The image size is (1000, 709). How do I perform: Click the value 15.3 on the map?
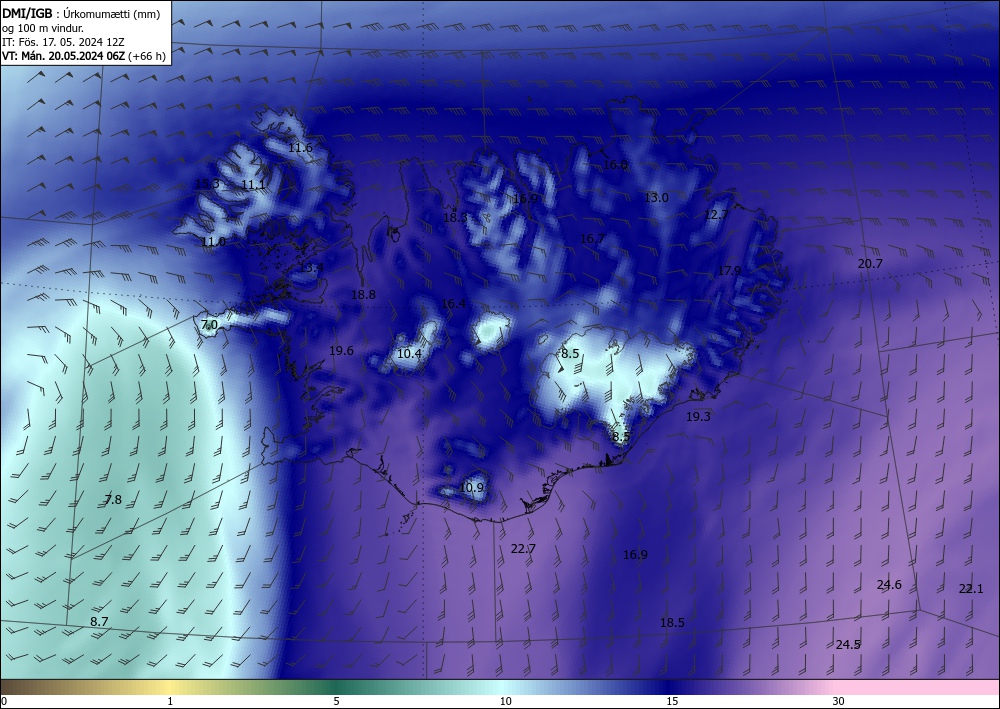coord(207,184)
